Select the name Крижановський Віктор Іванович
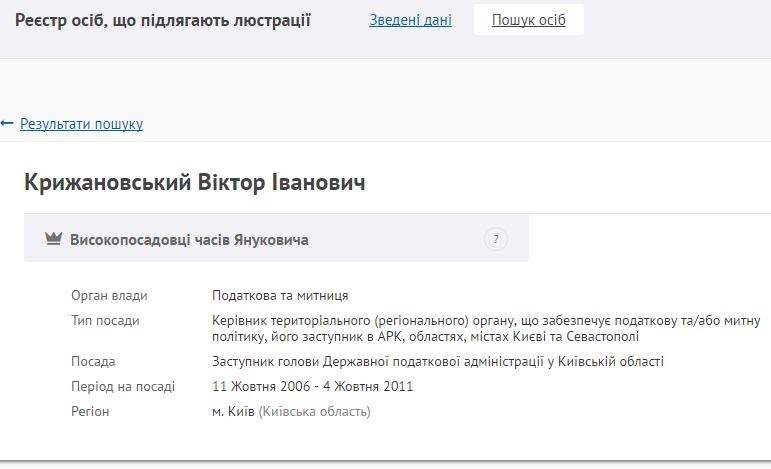This screenshot has width=771, height=469. [195, 183]
